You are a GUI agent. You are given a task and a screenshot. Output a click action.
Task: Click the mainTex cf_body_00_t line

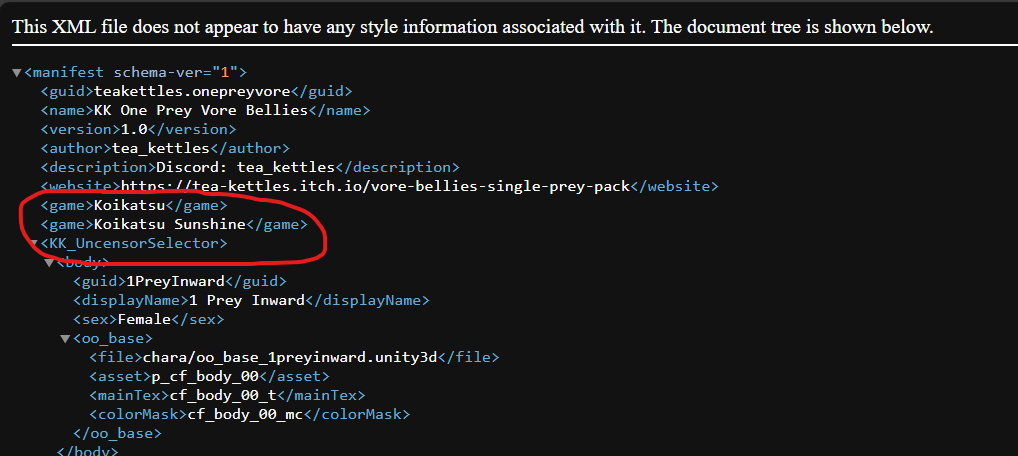tap(227, 396)
